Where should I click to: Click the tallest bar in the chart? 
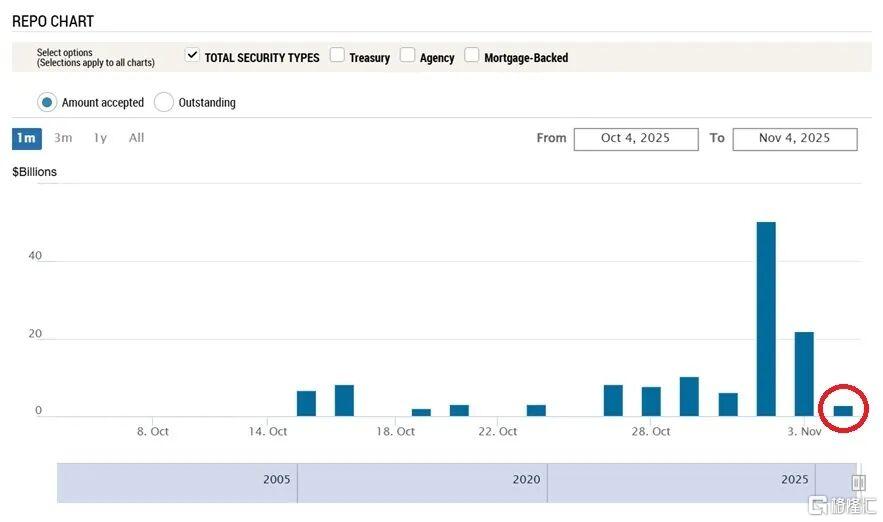pos(766,318)
